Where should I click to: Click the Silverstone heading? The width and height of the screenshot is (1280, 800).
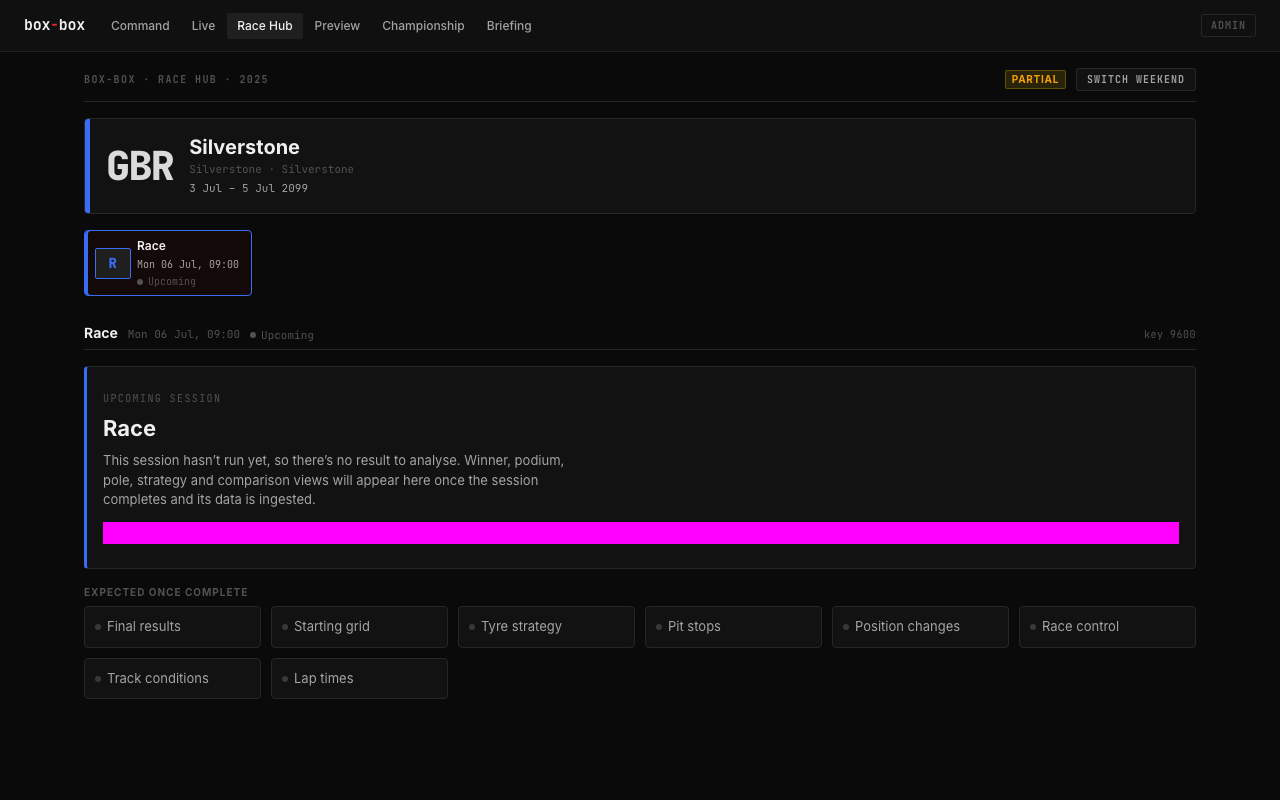(244, 147)
